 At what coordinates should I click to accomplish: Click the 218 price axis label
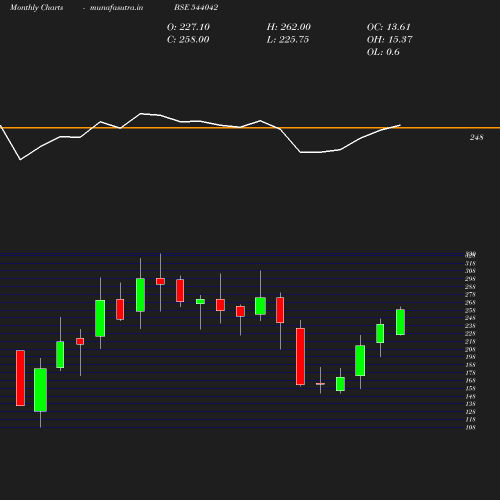coord(470,341)
